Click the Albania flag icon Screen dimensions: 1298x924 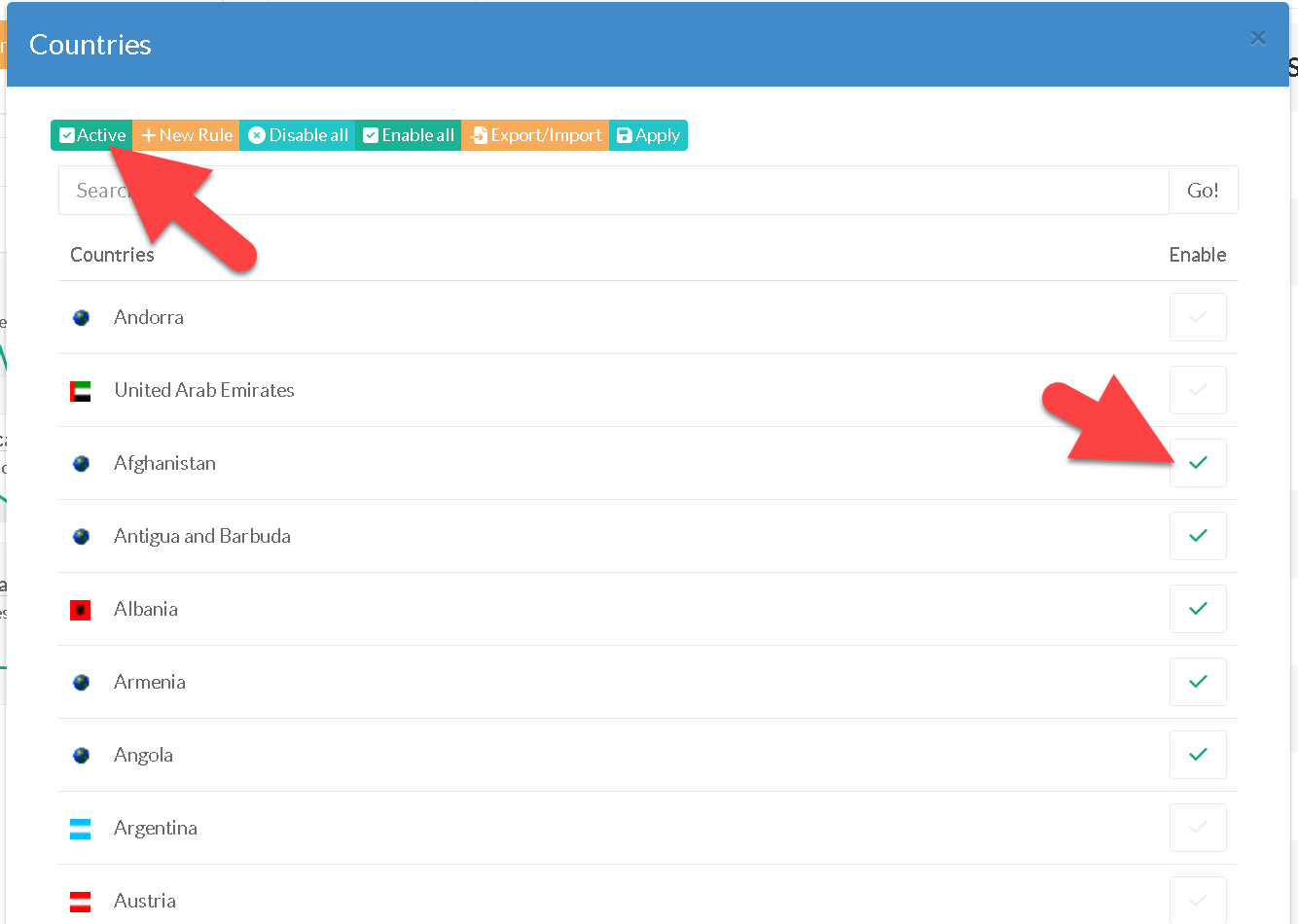(81, 610)
